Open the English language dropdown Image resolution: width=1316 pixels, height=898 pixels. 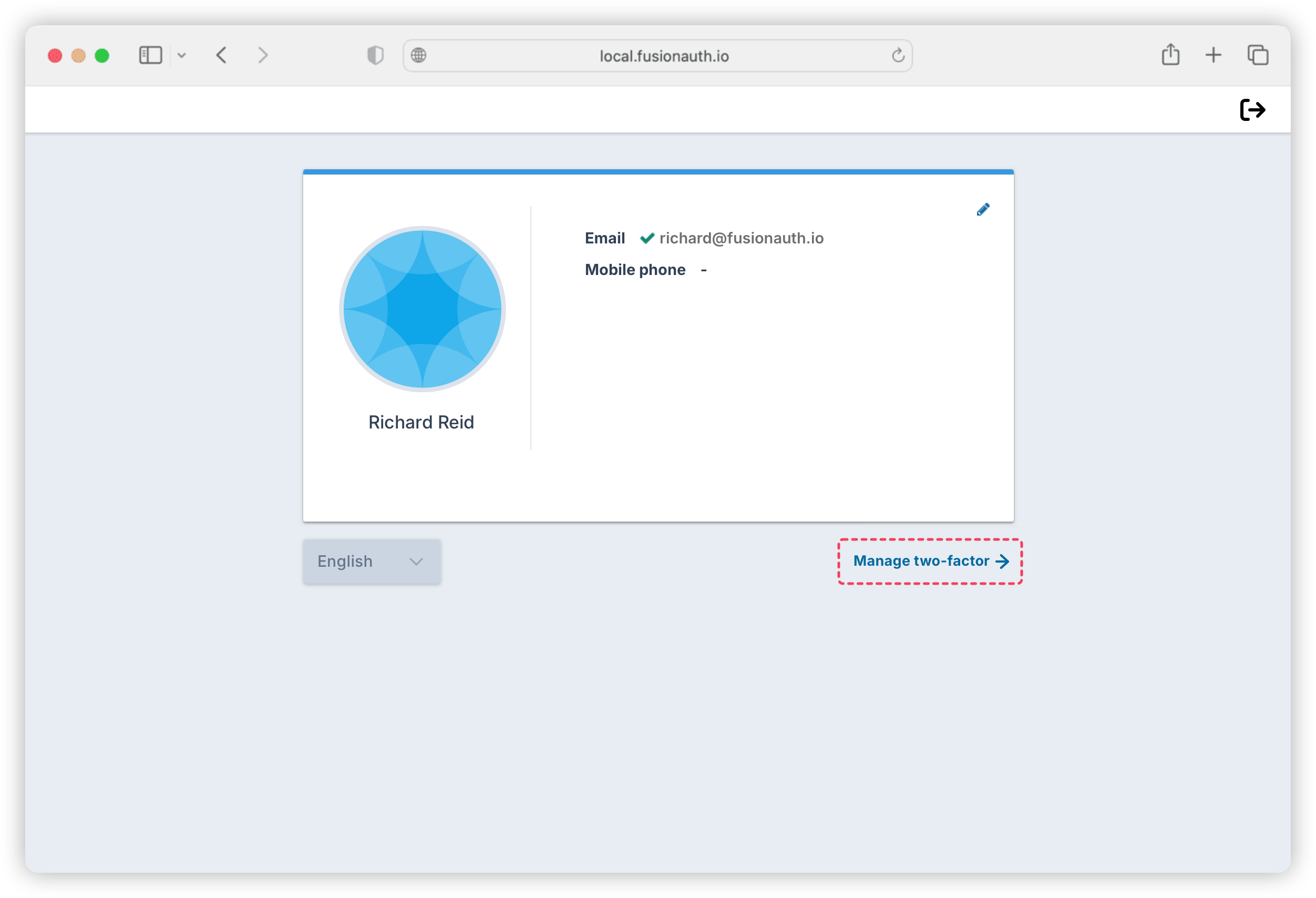(x=372, y=561)
